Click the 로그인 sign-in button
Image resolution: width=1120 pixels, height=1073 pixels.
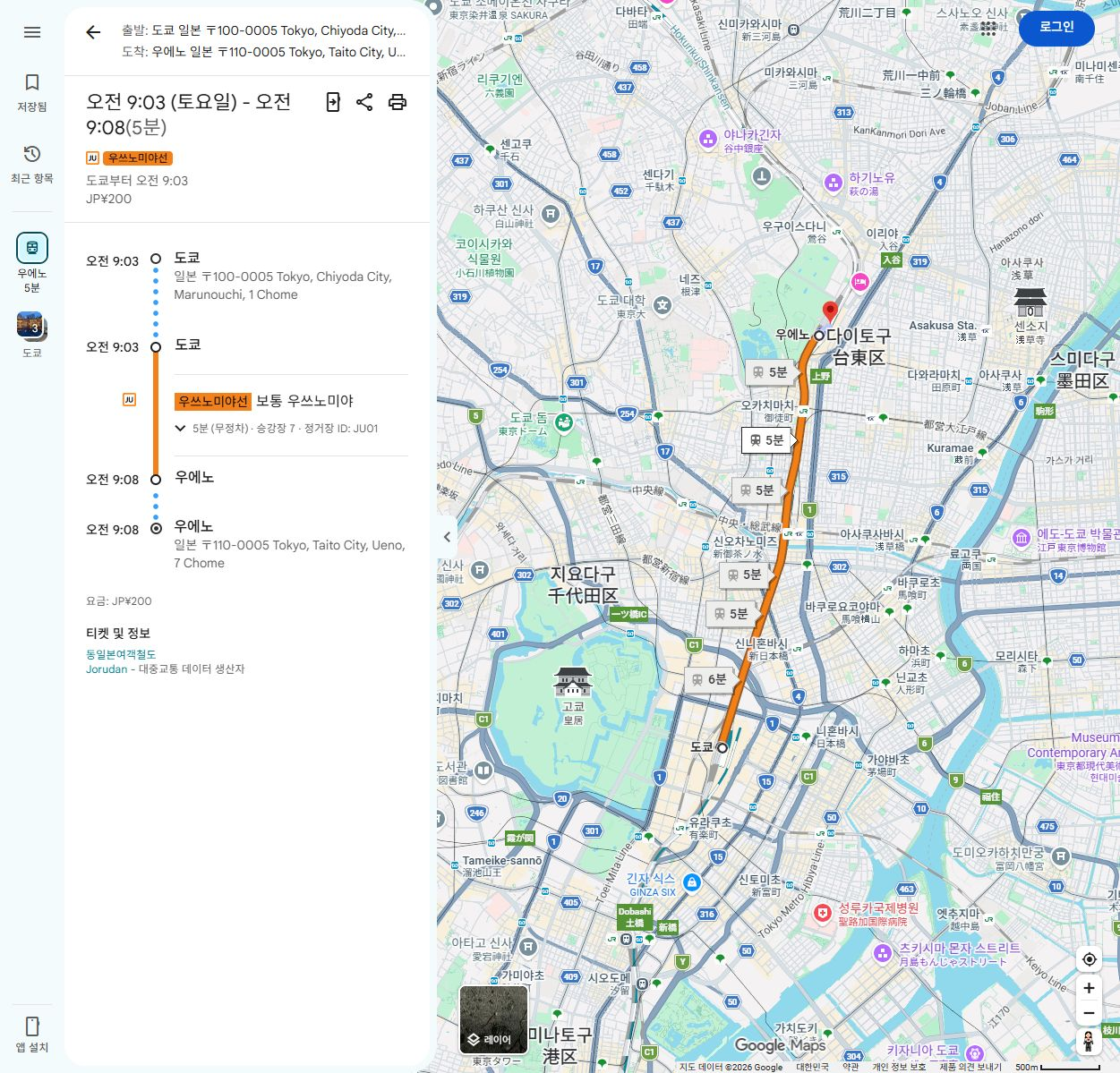coord(1056,27)
